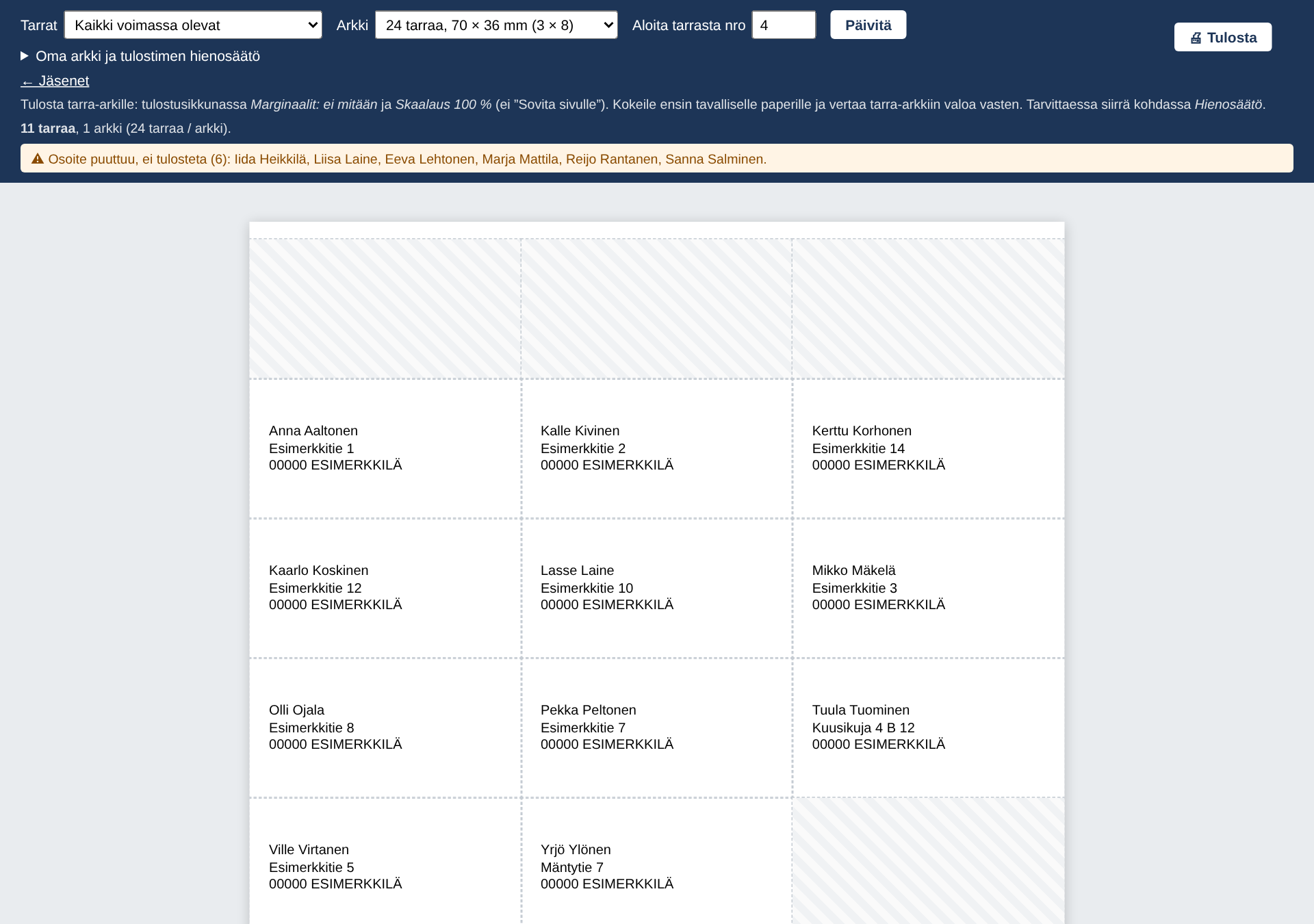Click the Mäntytie 7 address line
Screen dimensions: 1314x924
571,867
